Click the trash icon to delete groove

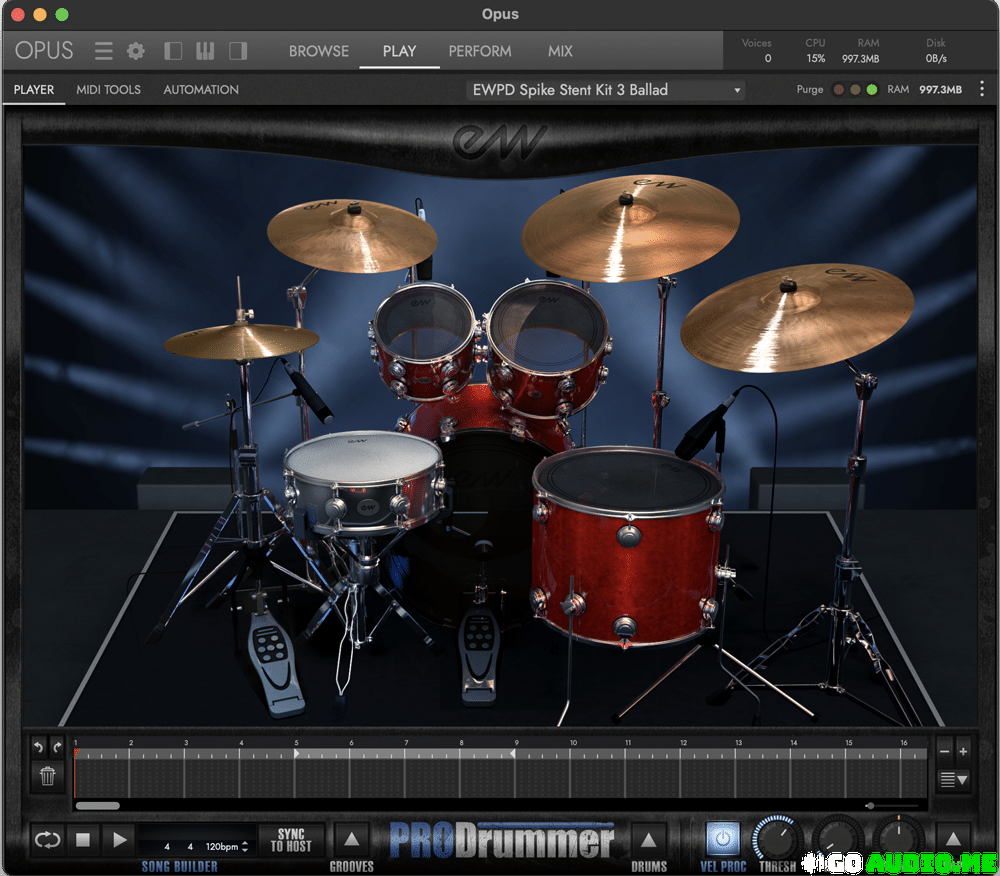tap(47, 775)
